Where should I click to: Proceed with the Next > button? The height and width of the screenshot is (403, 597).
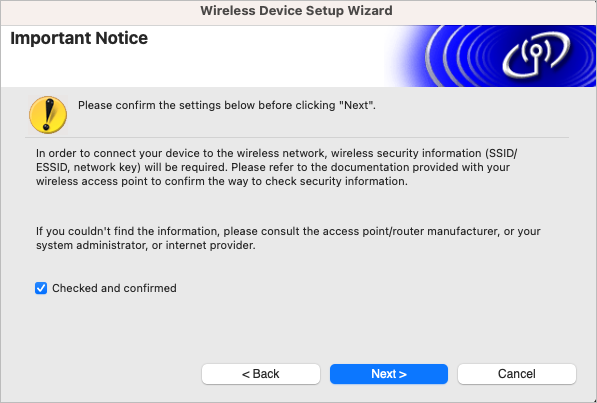pyautogui.click(x=389, y=374)
